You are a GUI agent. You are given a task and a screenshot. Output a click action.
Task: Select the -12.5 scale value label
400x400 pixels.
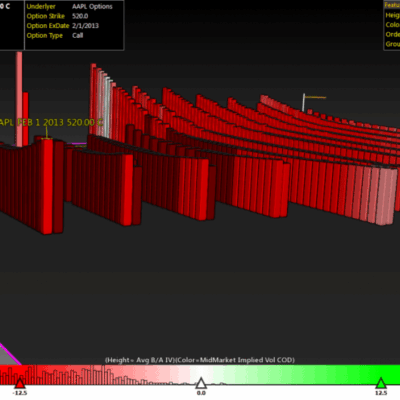20,393
